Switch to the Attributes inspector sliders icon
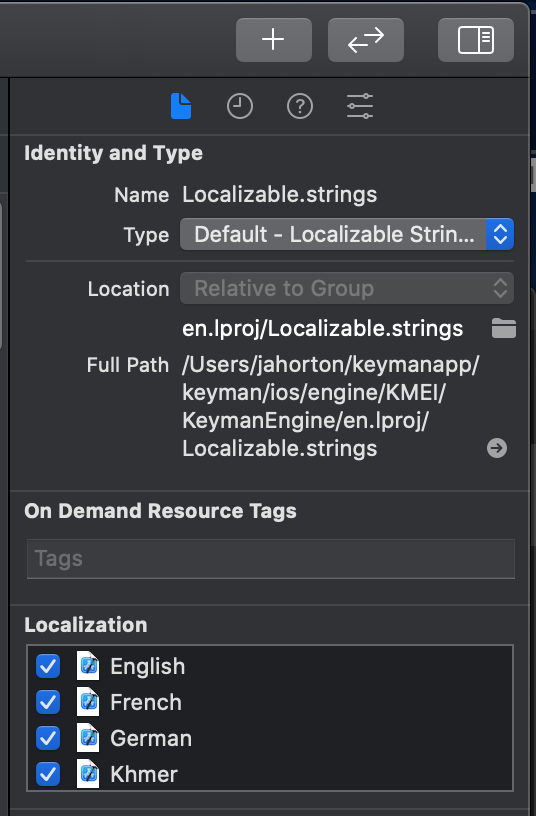 coord(360,106)
